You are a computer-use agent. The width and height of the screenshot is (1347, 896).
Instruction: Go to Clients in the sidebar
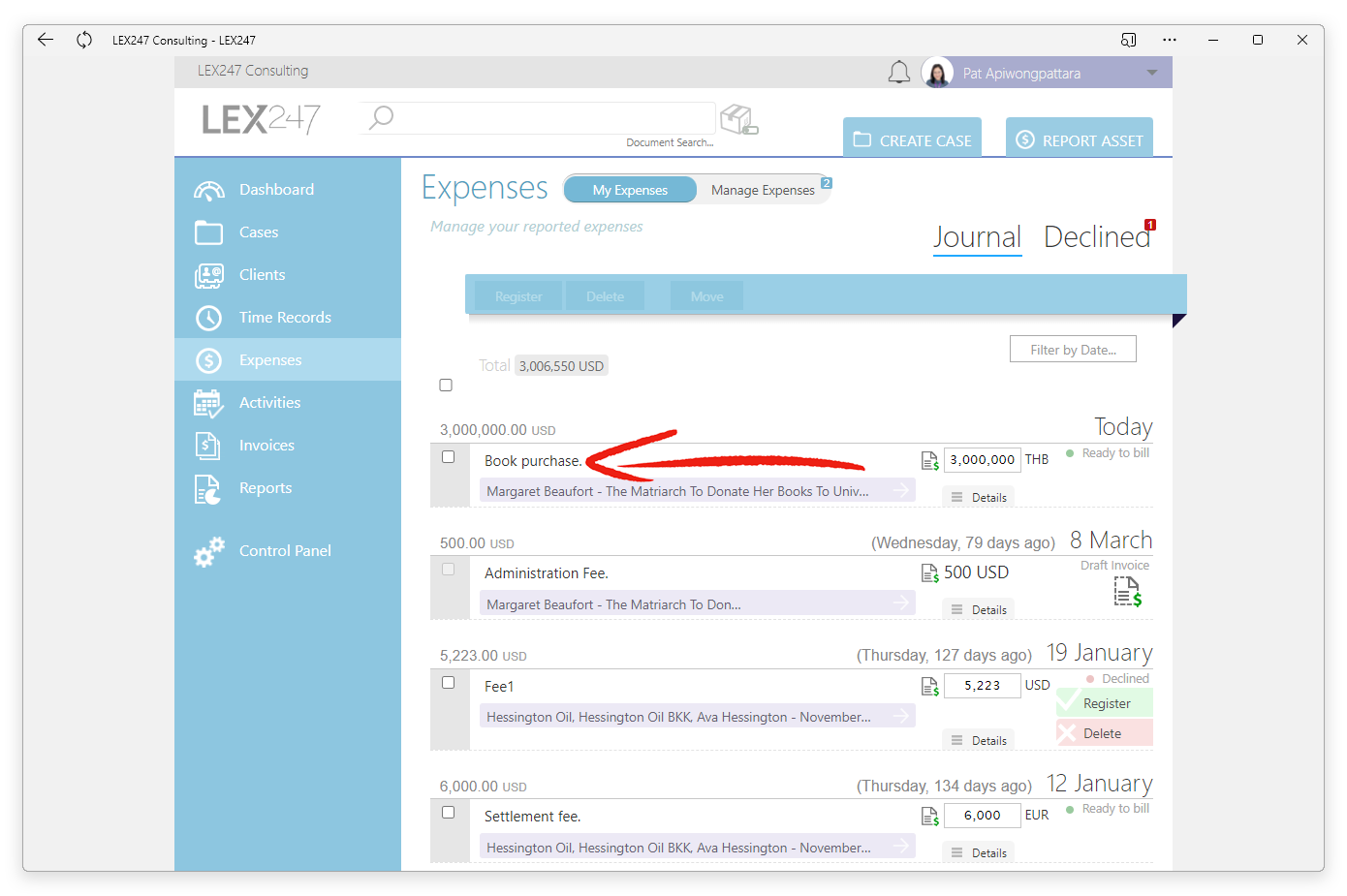pyautogui.click(x=288, y=275)
